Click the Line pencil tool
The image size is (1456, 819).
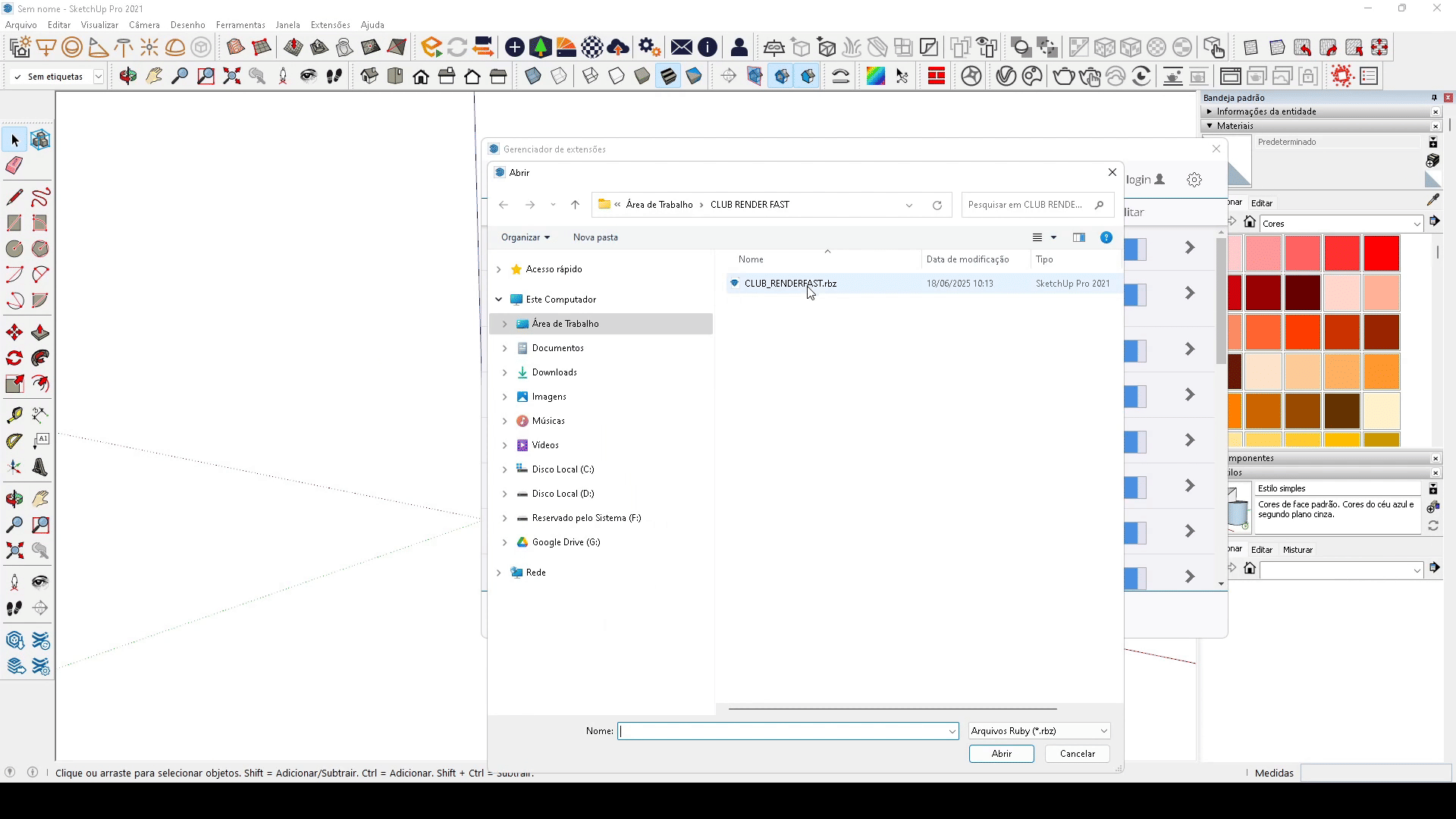(14, 198)
